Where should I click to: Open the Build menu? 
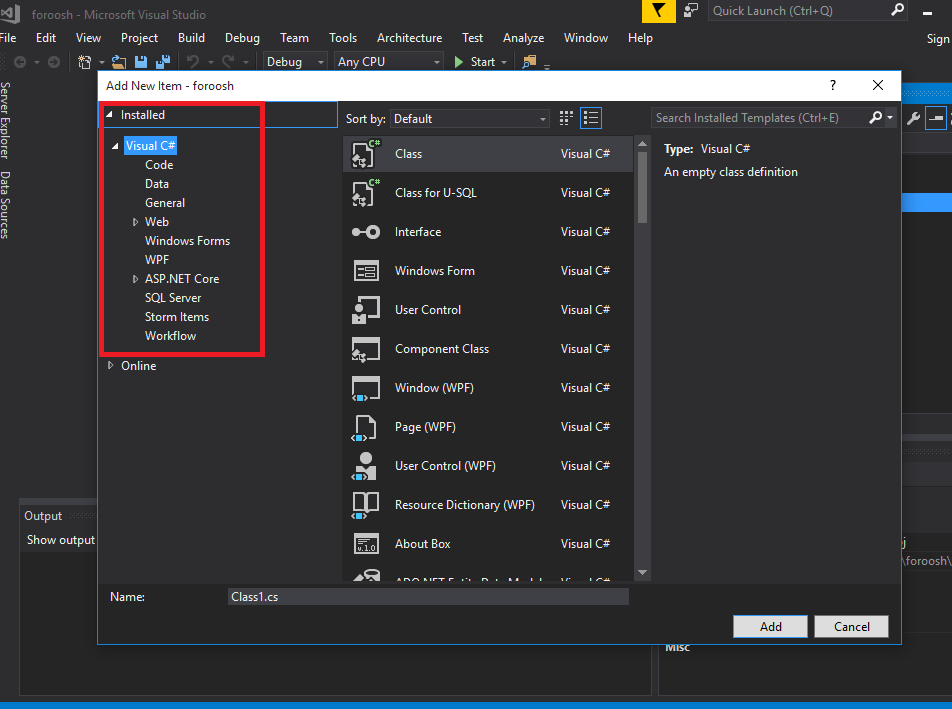(x=191, y=38)
